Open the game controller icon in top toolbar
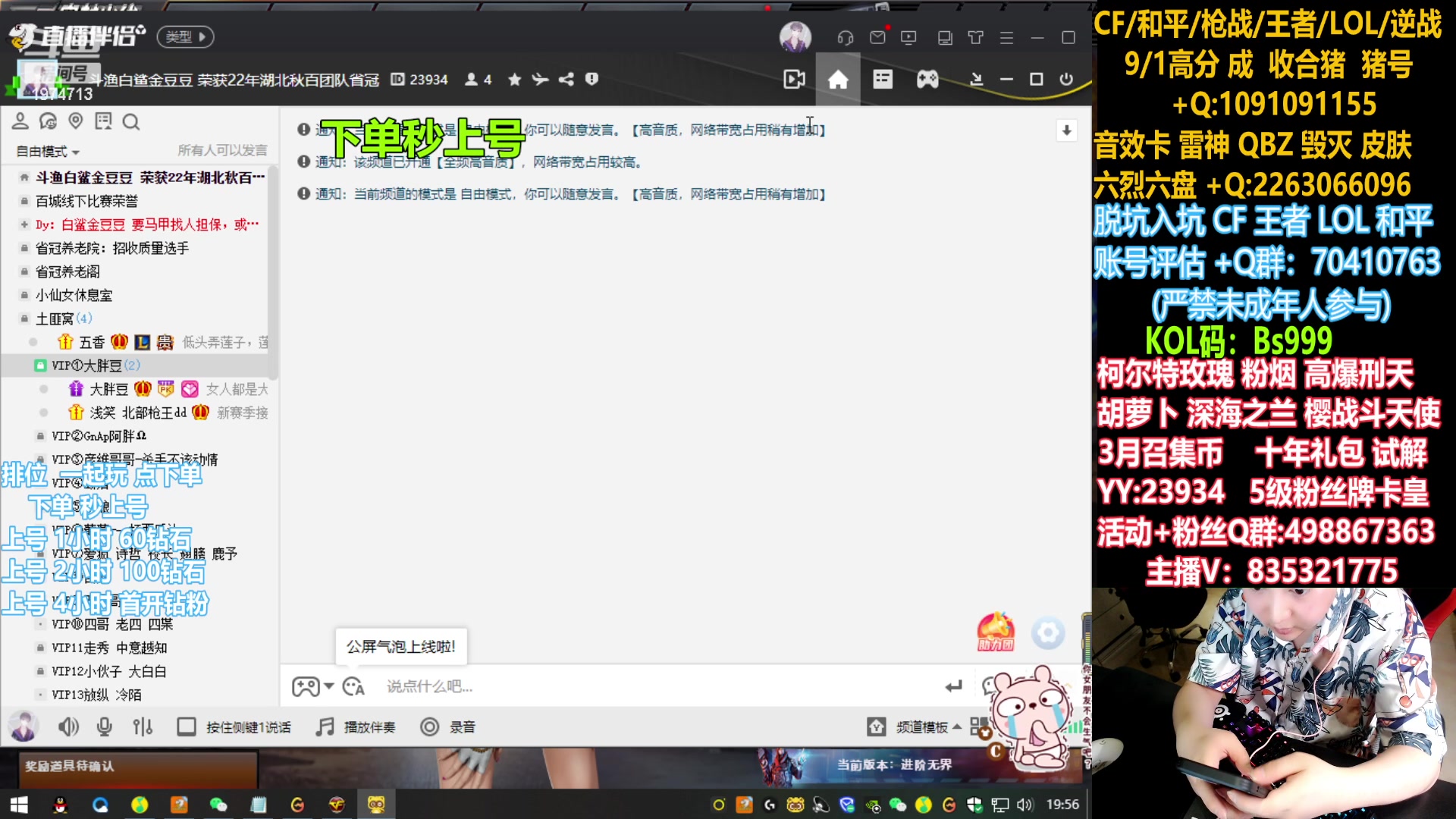This screenshot has width=1456, height=819. [x=927, y=79]
